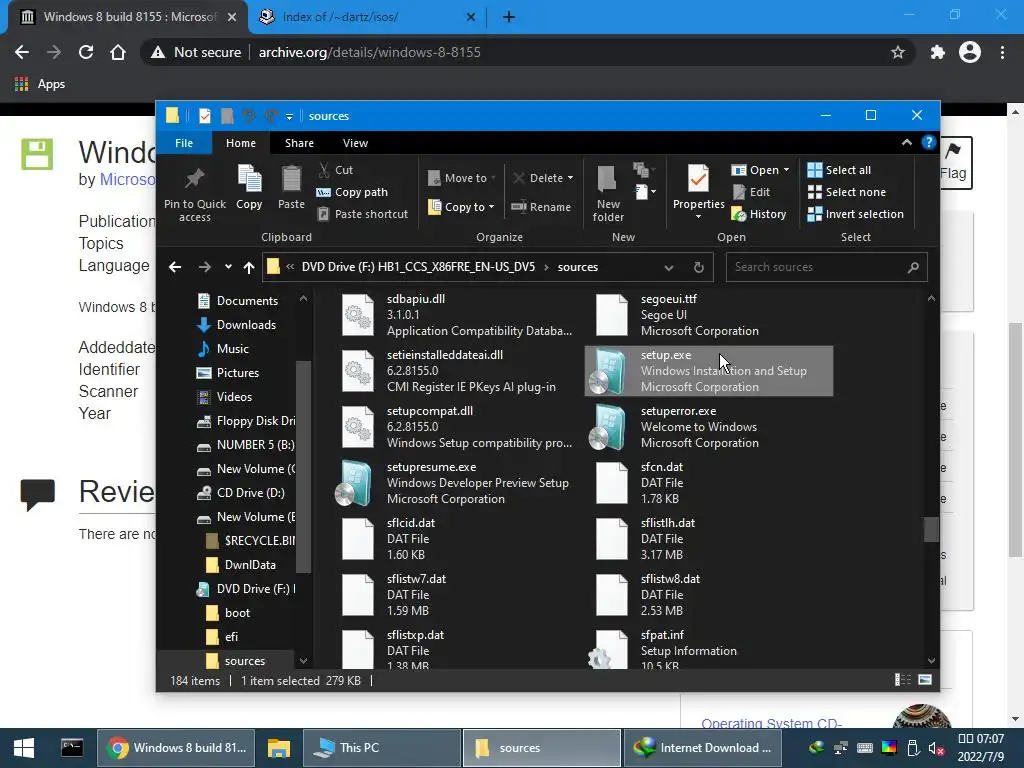
Task: Click the Paste ribbon icon
Action: (x=291, y=187)
